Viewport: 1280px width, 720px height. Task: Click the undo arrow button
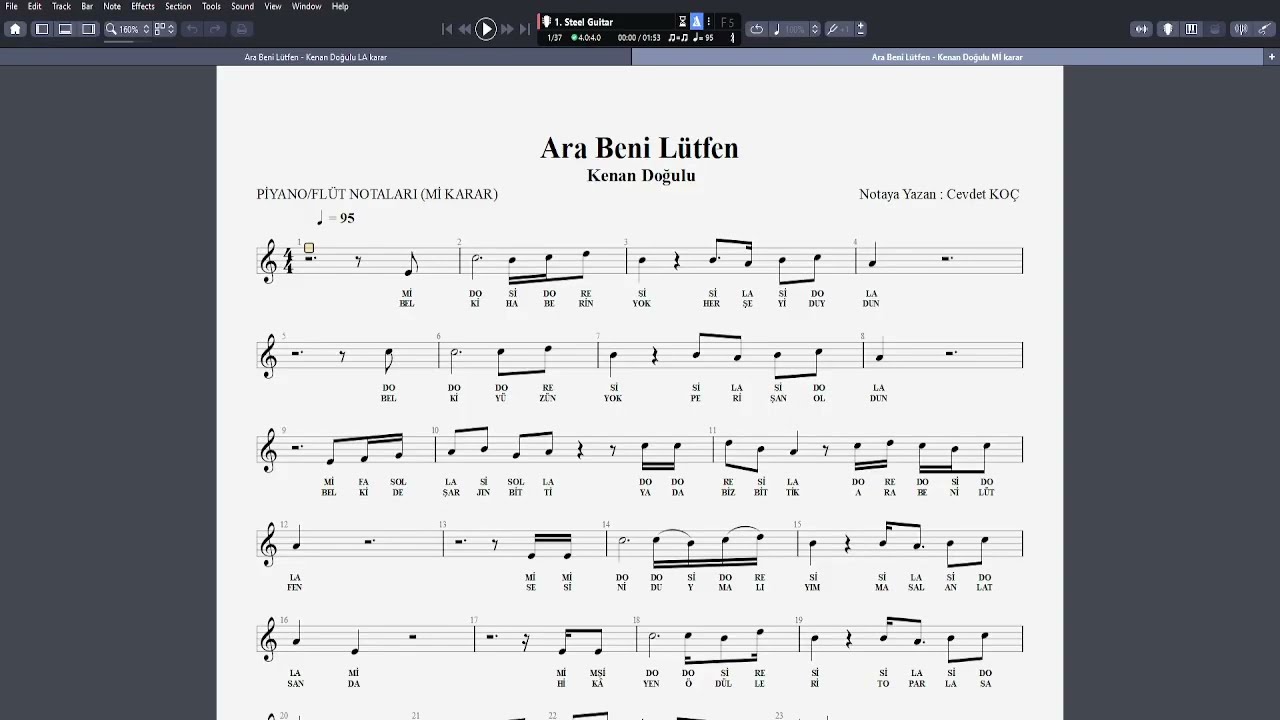click(x=192, y=29)
